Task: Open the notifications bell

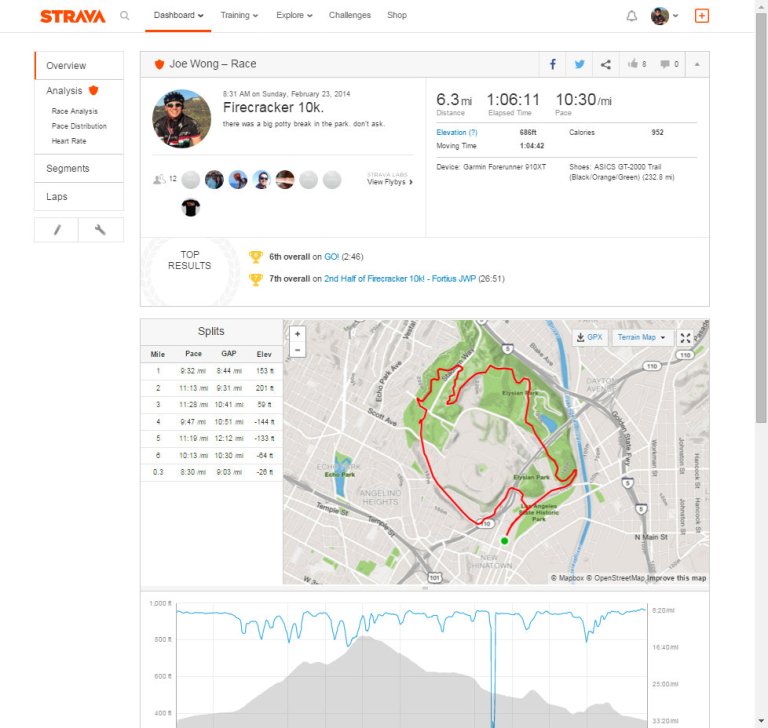Action: click(631, 16)
